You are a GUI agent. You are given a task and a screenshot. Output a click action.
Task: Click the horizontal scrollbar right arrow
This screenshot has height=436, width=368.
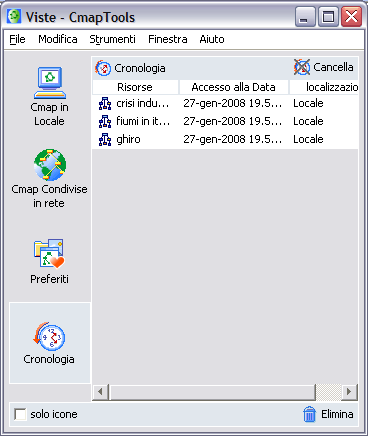click(349, 391)
